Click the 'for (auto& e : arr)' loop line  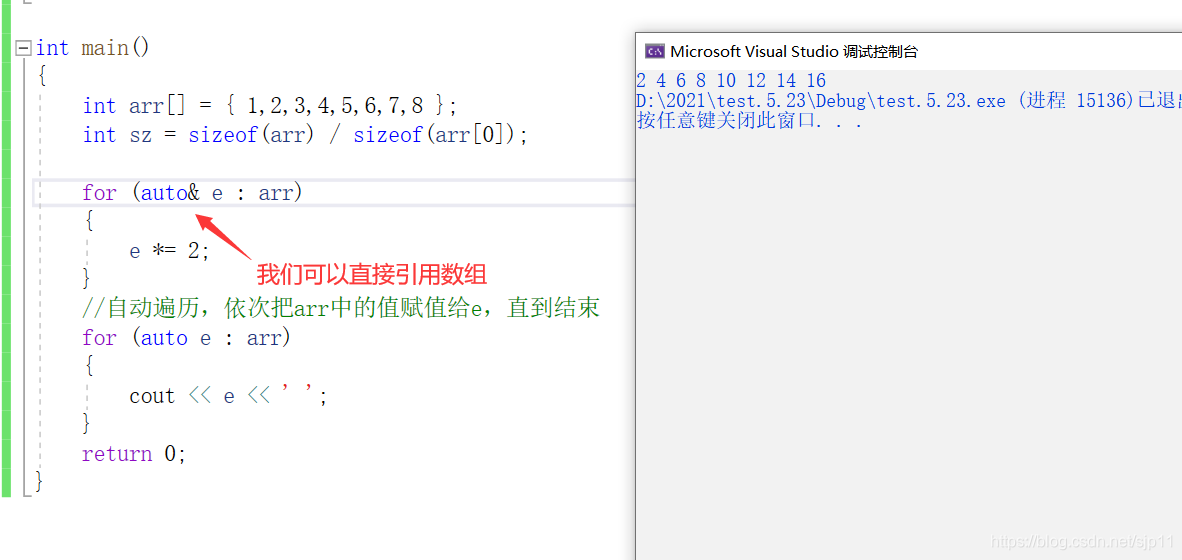pos(192,193)
